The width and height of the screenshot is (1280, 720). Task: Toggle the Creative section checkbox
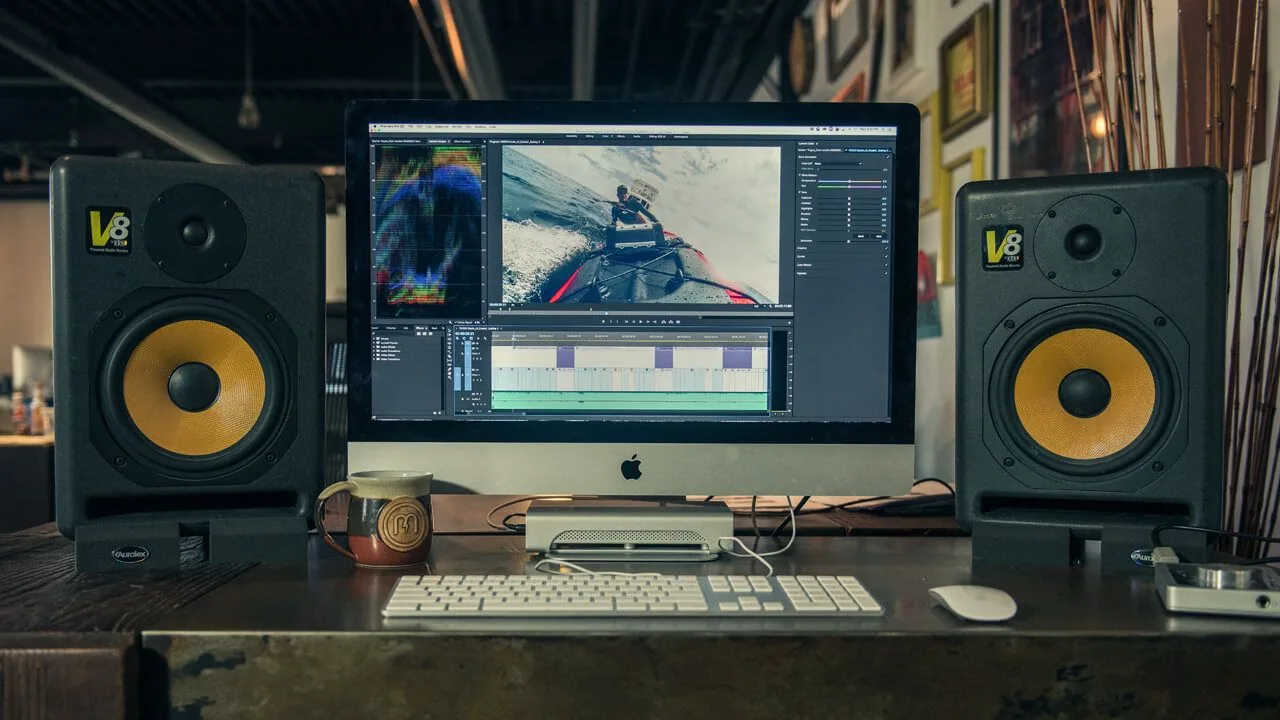(885, 248)
